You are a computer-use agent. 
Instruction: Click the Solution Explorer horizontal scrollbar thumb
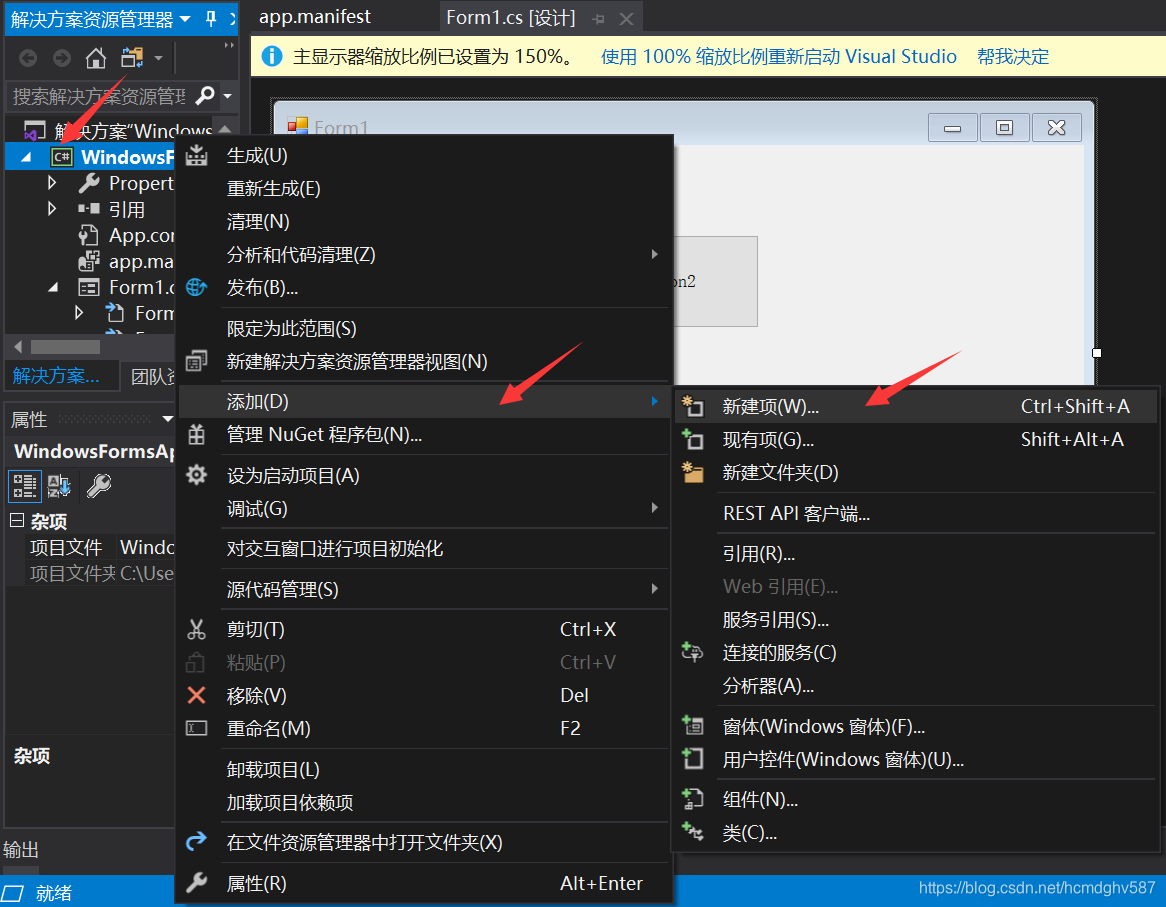coord(65,346)
